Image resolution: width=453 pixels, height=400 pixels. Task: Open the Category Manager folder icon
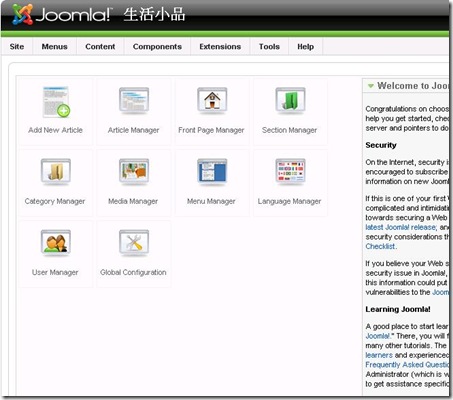click(56, 171)
